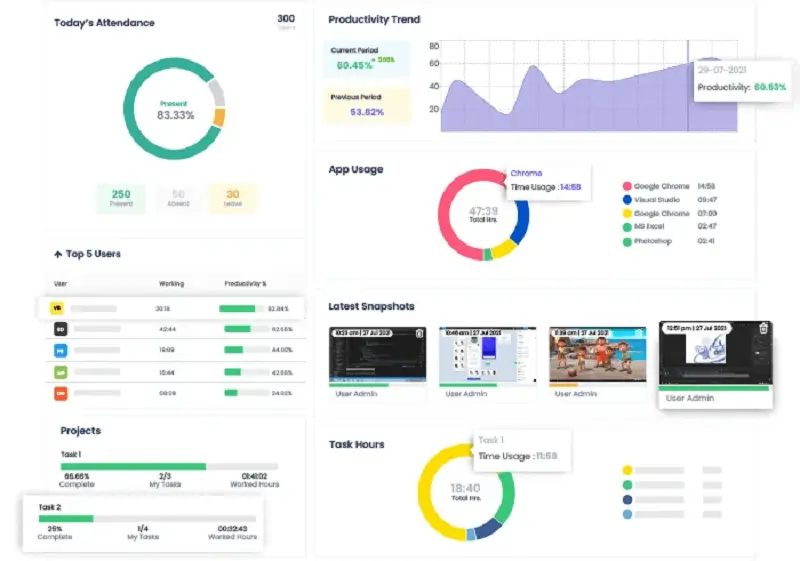The width and height of the screenshot is (800, 561).
Task: Click the green user avatar in the fourth row
Action: pos(61,372)
